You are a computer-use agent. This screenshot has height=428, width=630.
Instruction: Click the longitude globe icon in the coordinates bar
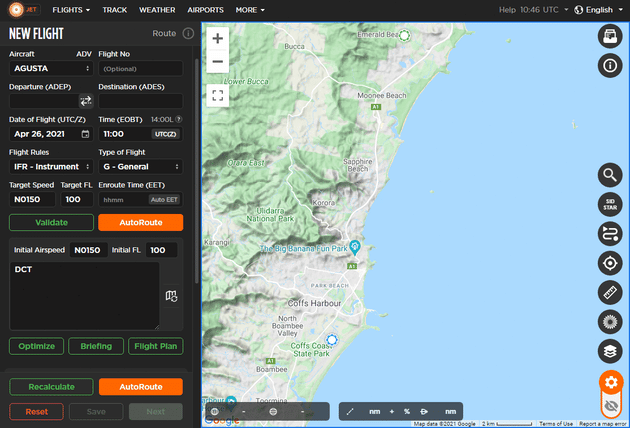273,412
